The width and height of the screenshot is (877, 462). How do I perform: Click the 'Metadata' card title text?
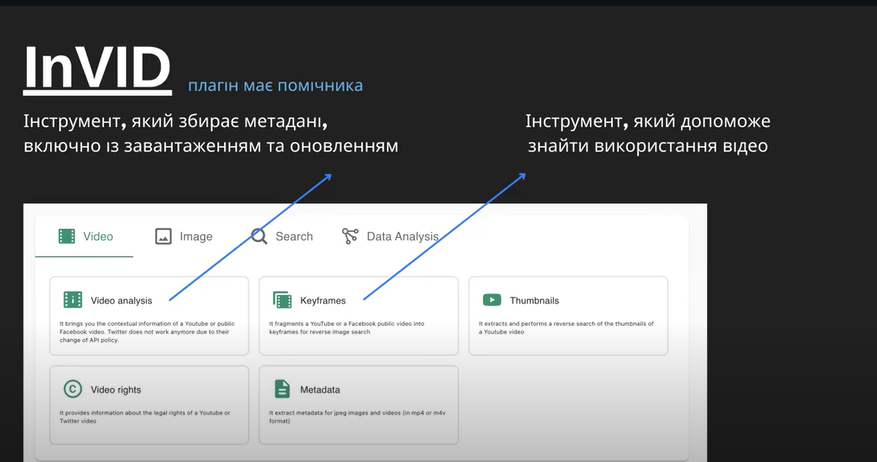point(320,390)
